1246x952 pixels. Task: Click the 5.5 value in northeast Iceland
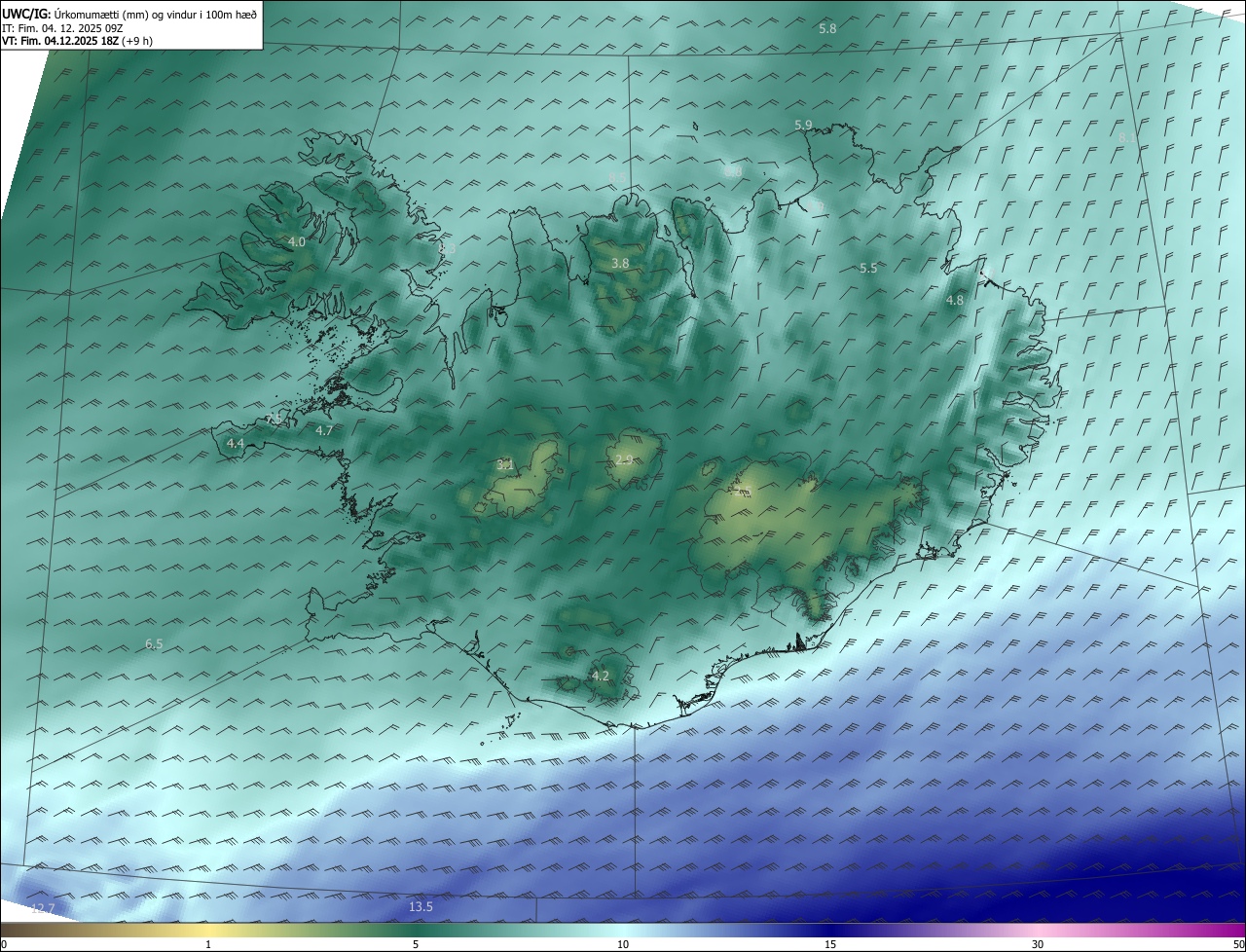868,268
